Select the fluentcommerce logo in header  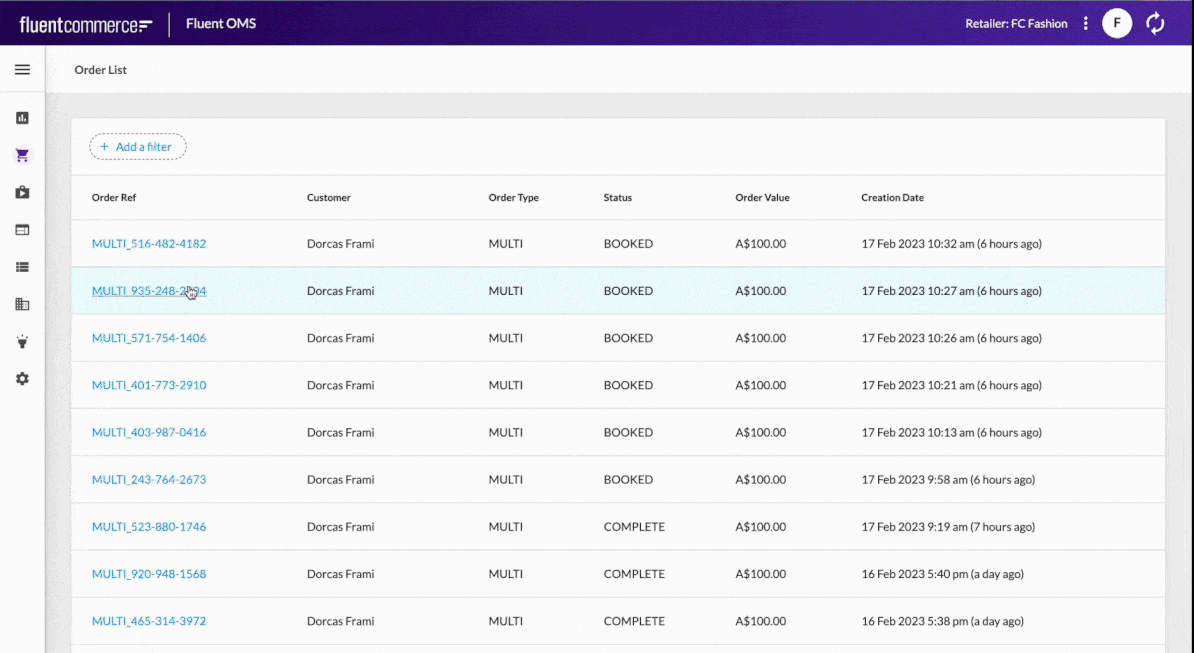[x=84, y=23]
